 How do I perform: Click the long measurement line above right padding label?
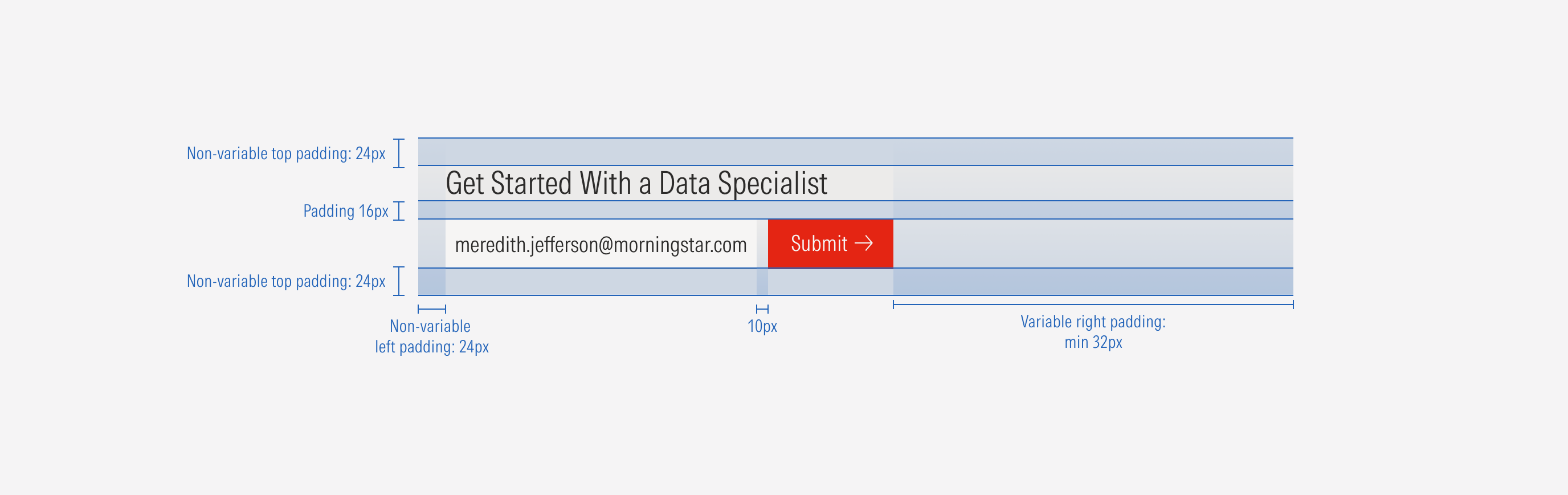coord(1093,304)
